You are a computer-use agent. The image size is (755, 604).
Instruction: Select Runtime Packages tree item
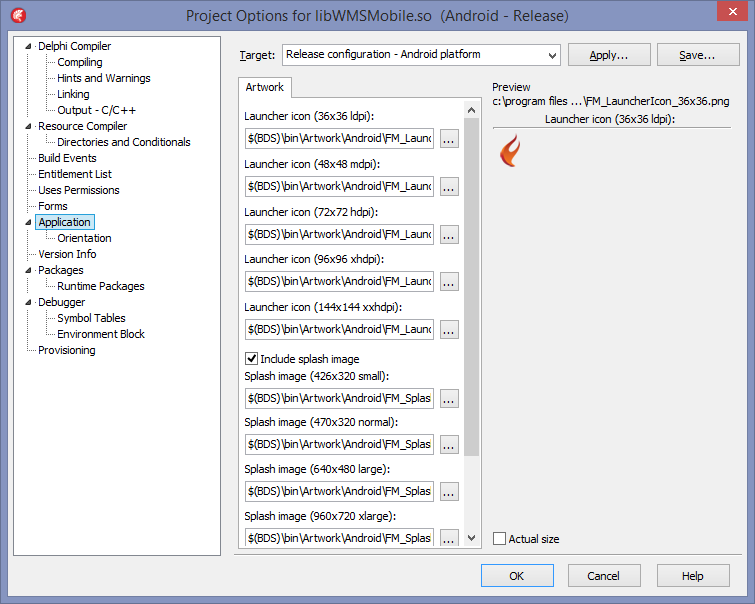coord(101,286)
